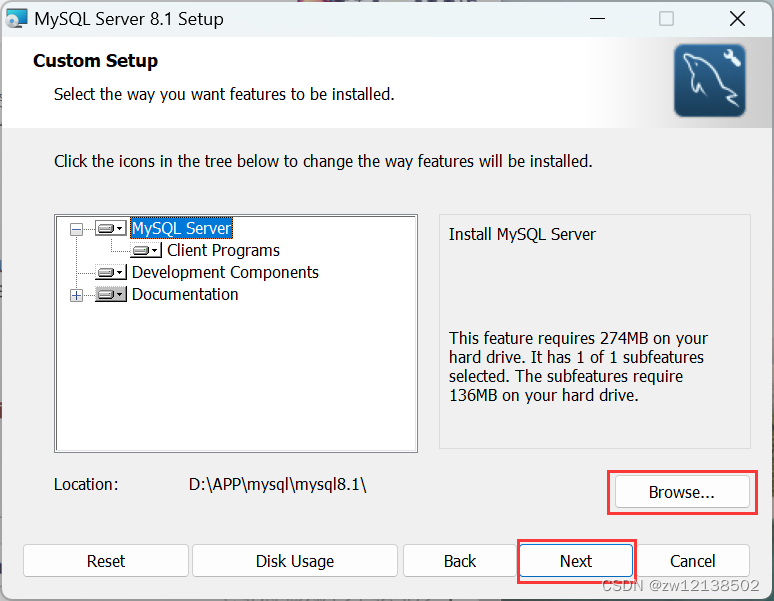The width and height of the screenshot is (774, 601).
Task: Open the MySQL Server feature install dropdown icon
Action: (111, 228)
